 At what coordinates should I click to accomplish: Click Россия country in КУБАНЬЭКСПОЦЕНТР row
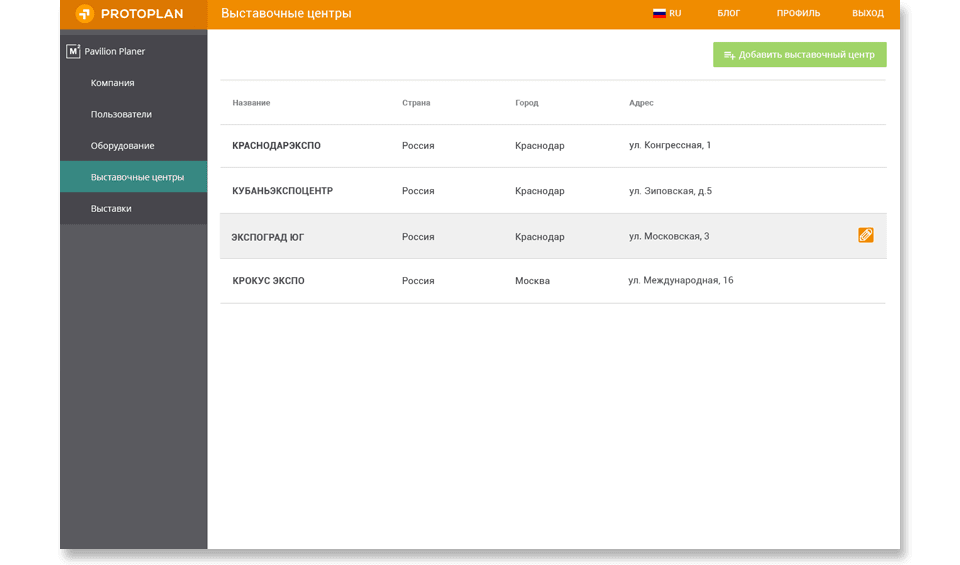point(418,191)
